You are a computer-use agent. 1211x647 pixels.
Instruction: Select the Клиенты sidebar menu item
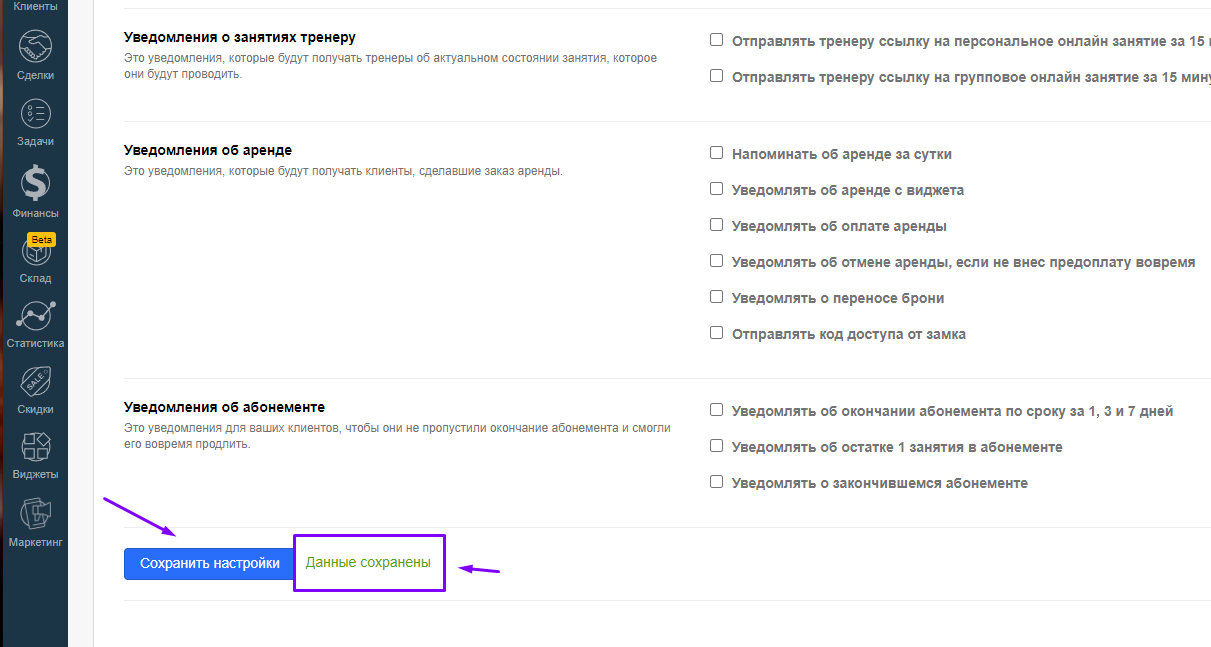tap(36, 7)
